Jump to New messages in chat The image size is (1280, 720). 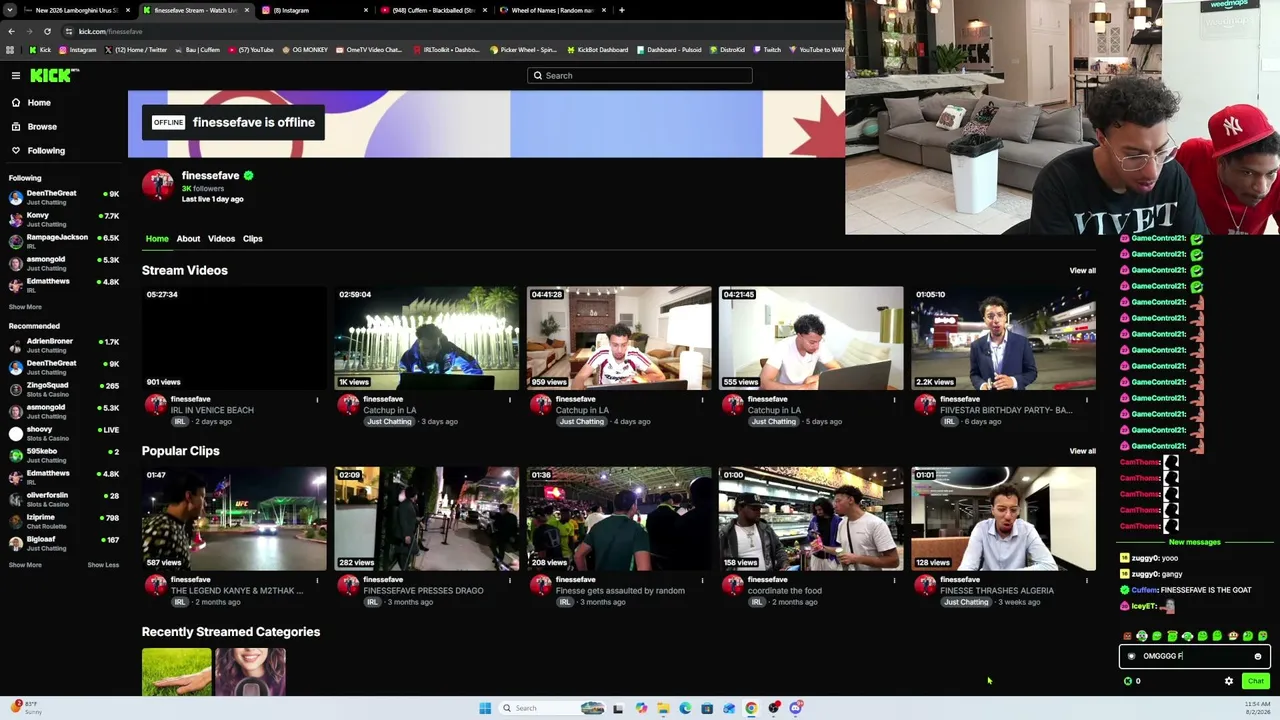1194,542
